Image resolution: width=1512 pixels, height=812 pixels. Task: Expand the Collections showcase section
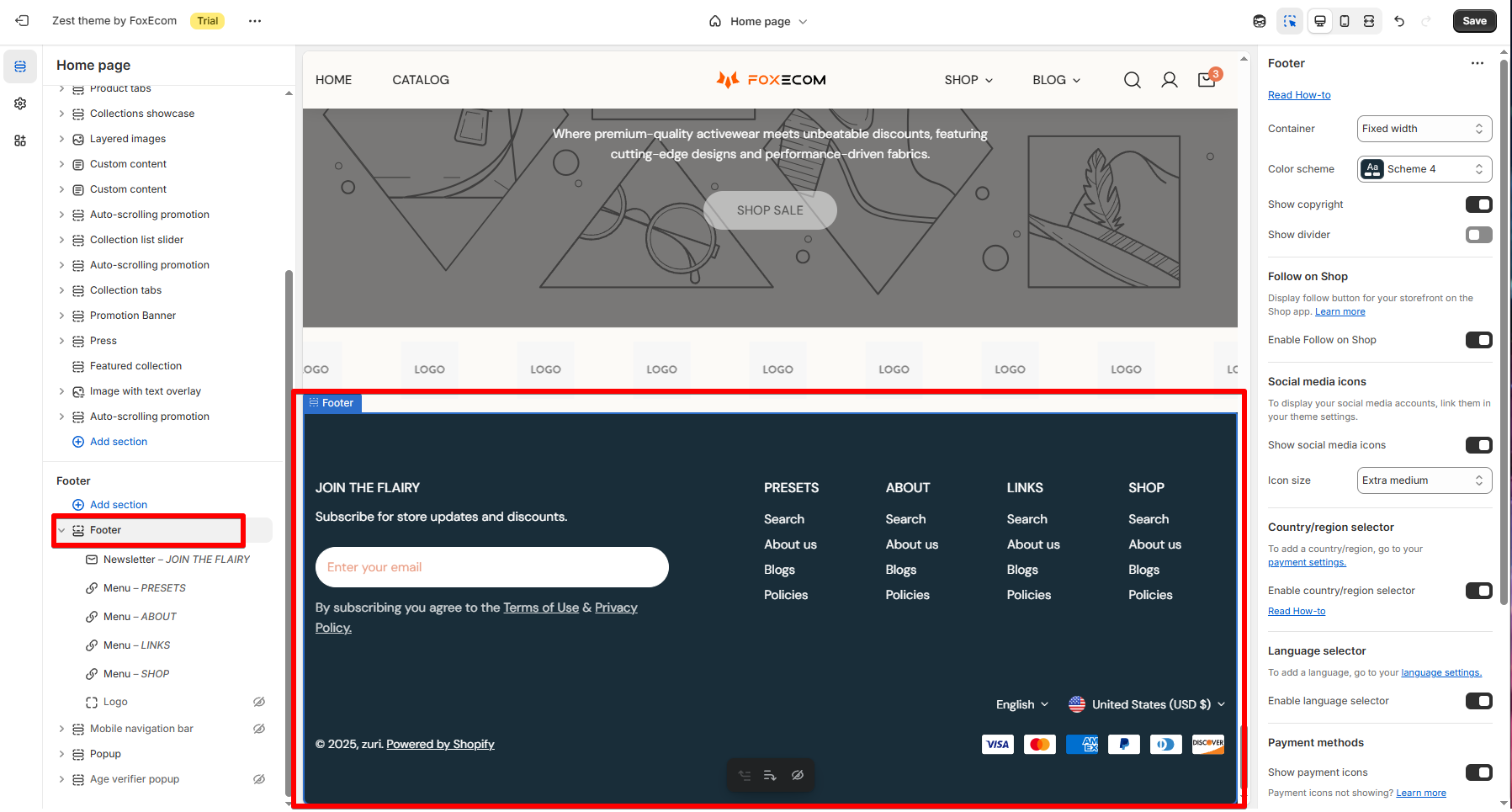pyautogui.click(x=61, y=114)
